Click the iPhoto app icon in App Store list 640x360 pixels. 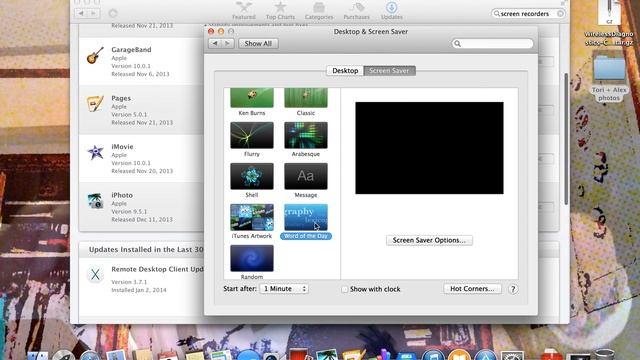point(96,201)
